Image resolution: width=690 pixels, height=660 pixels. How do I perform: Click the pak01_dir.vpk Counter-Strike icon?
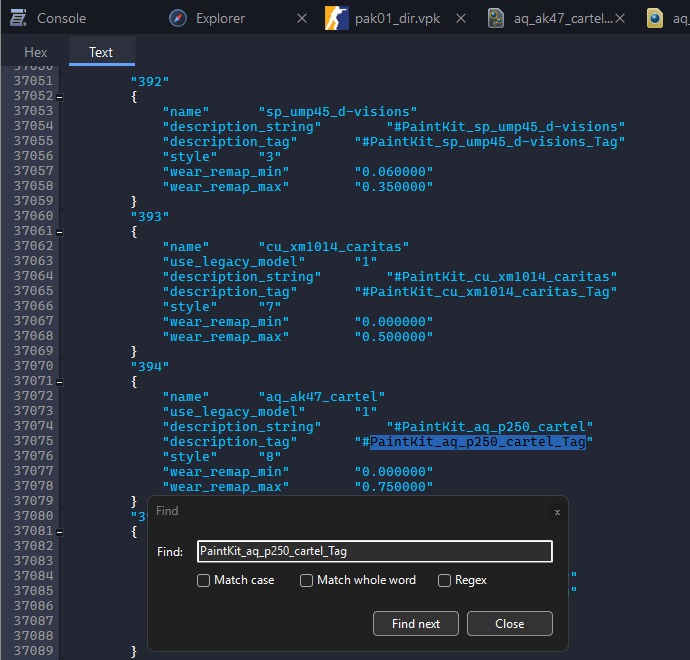tap(337, 18)
